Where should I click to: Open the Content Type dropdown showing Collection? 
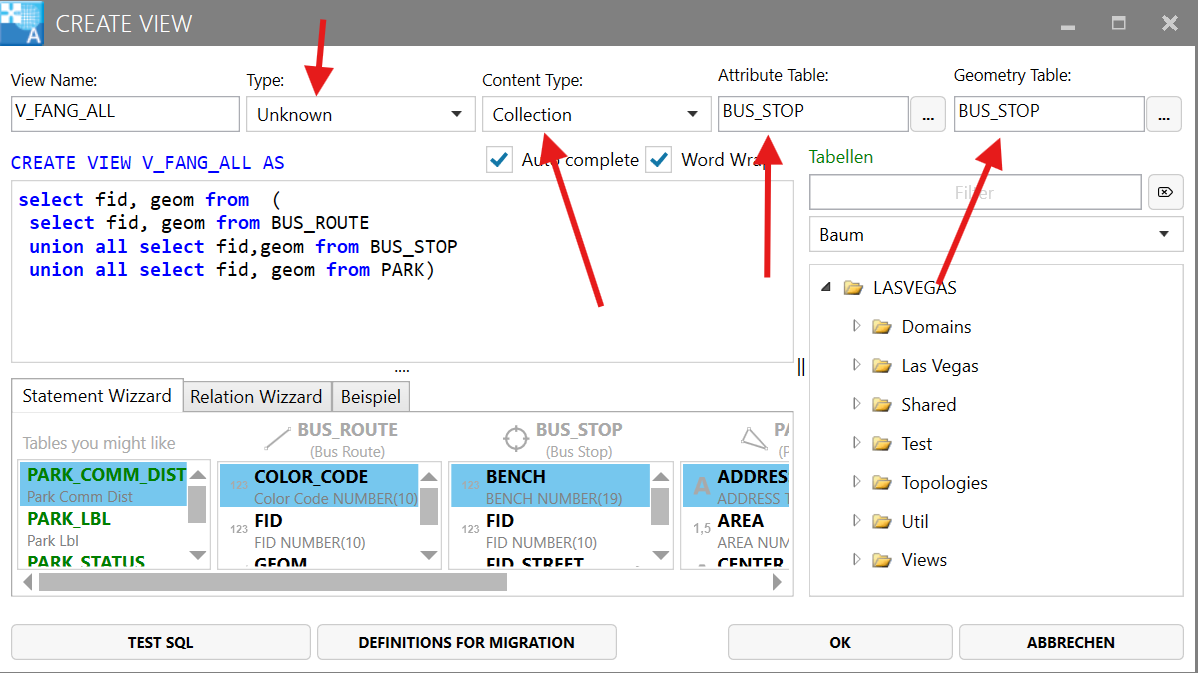point(596,114)
